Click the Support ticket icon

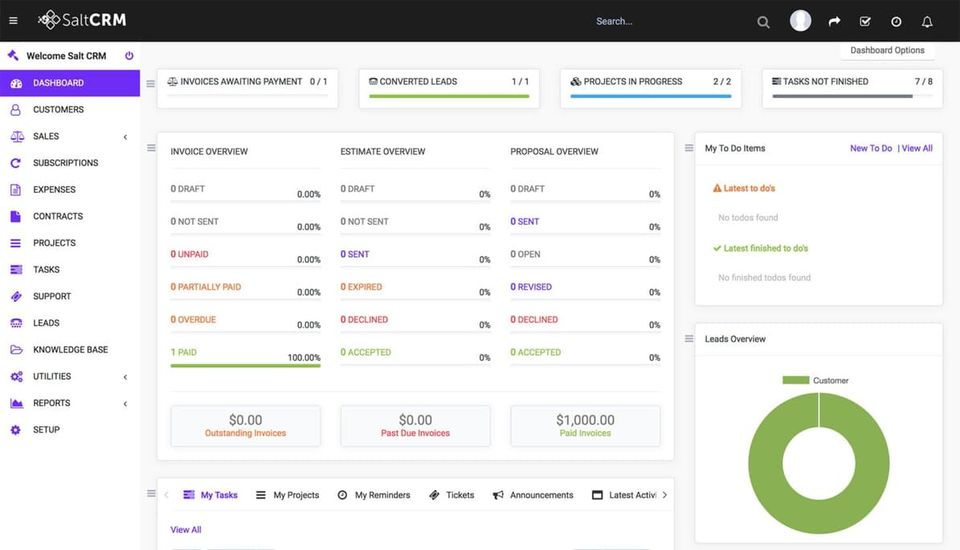[x=16, y=296]
